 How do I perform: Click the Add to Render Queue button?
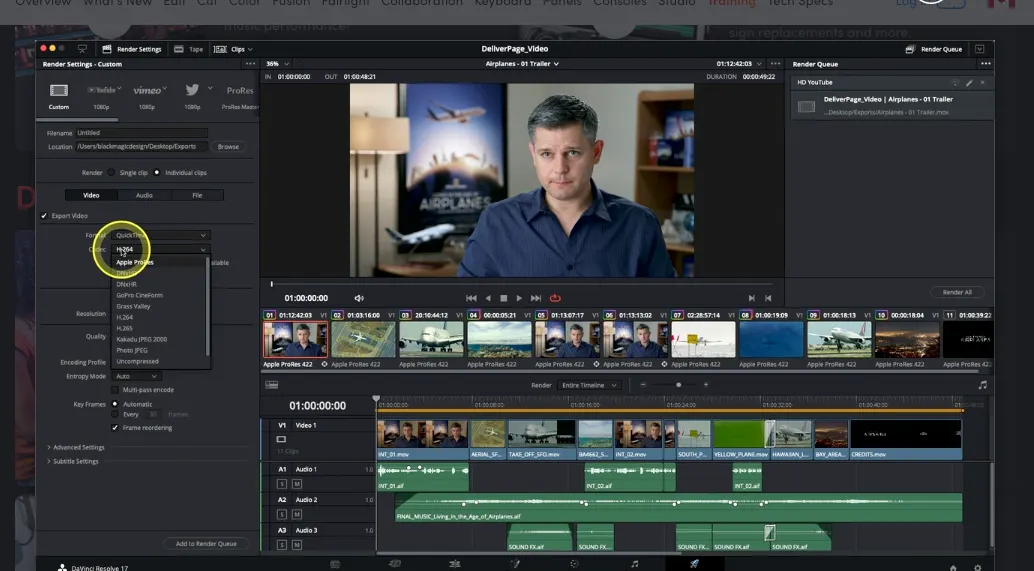click(x=206, y=544)
